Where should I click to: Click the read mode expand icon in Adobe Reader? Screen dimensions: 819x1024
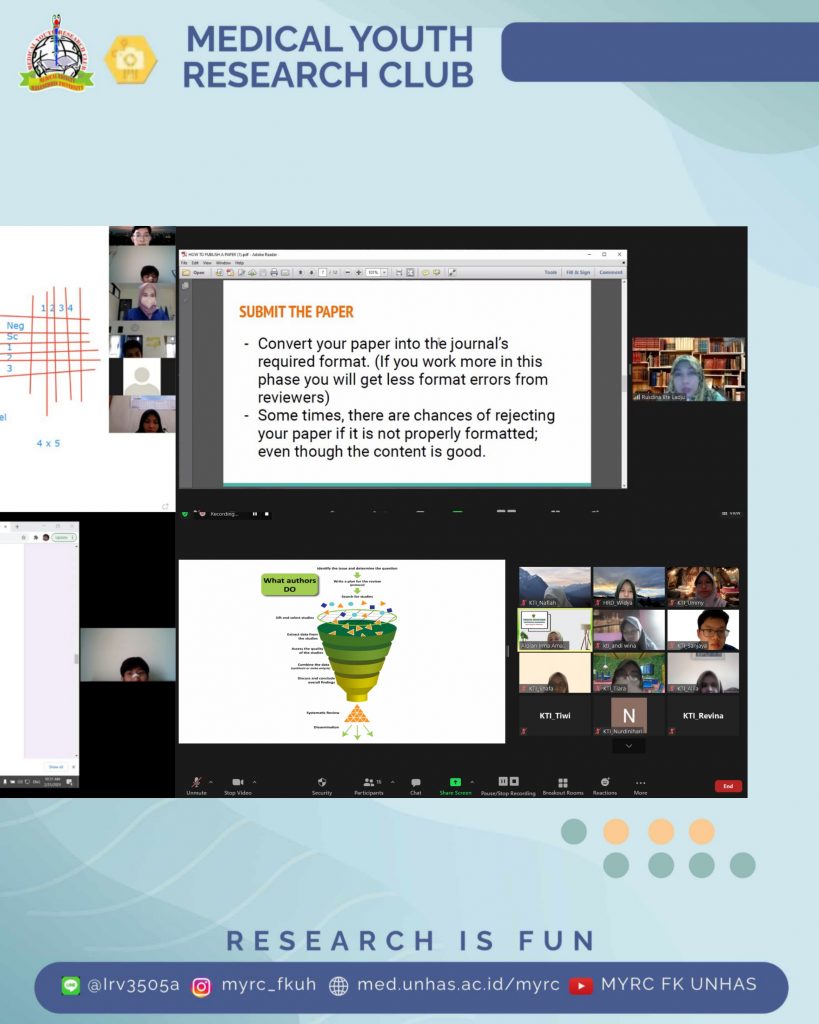[452, 272]
